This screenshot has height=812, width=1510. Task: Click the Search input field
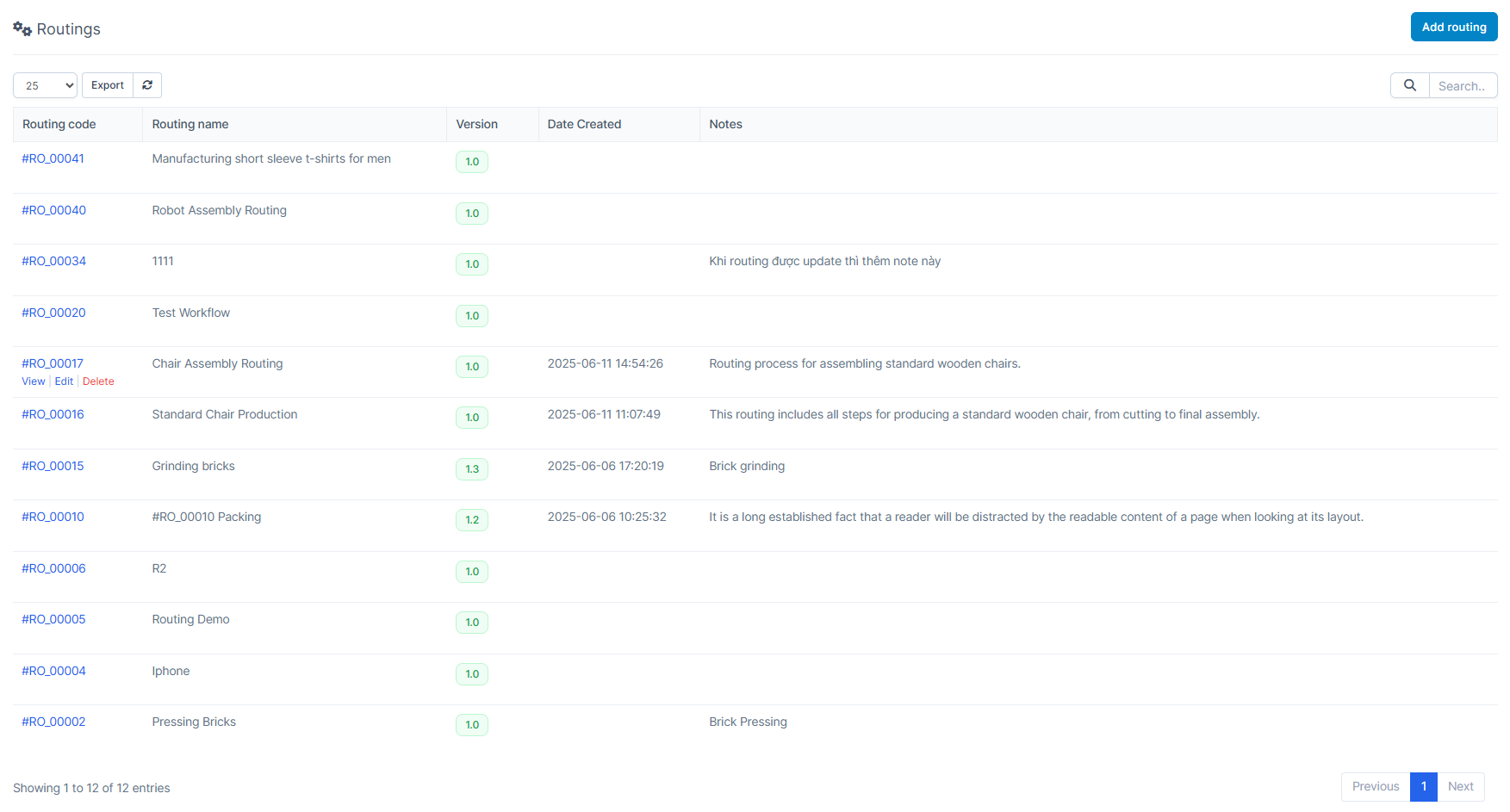tap(1463, 85)
